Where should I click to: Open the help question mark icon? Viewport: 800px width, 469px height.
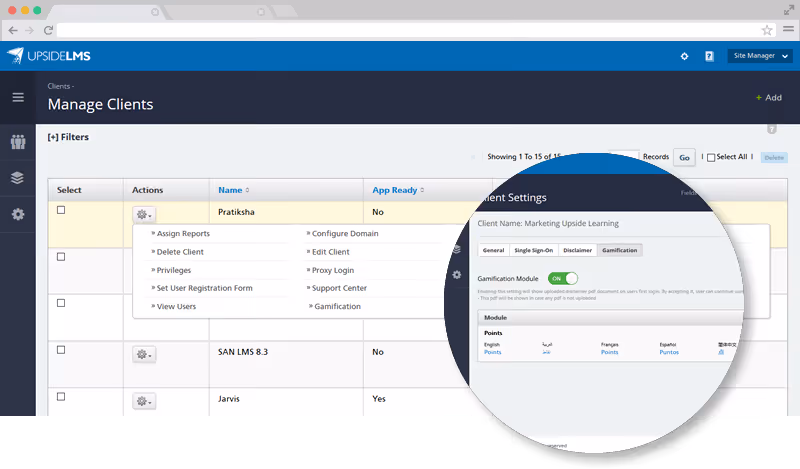709,56
